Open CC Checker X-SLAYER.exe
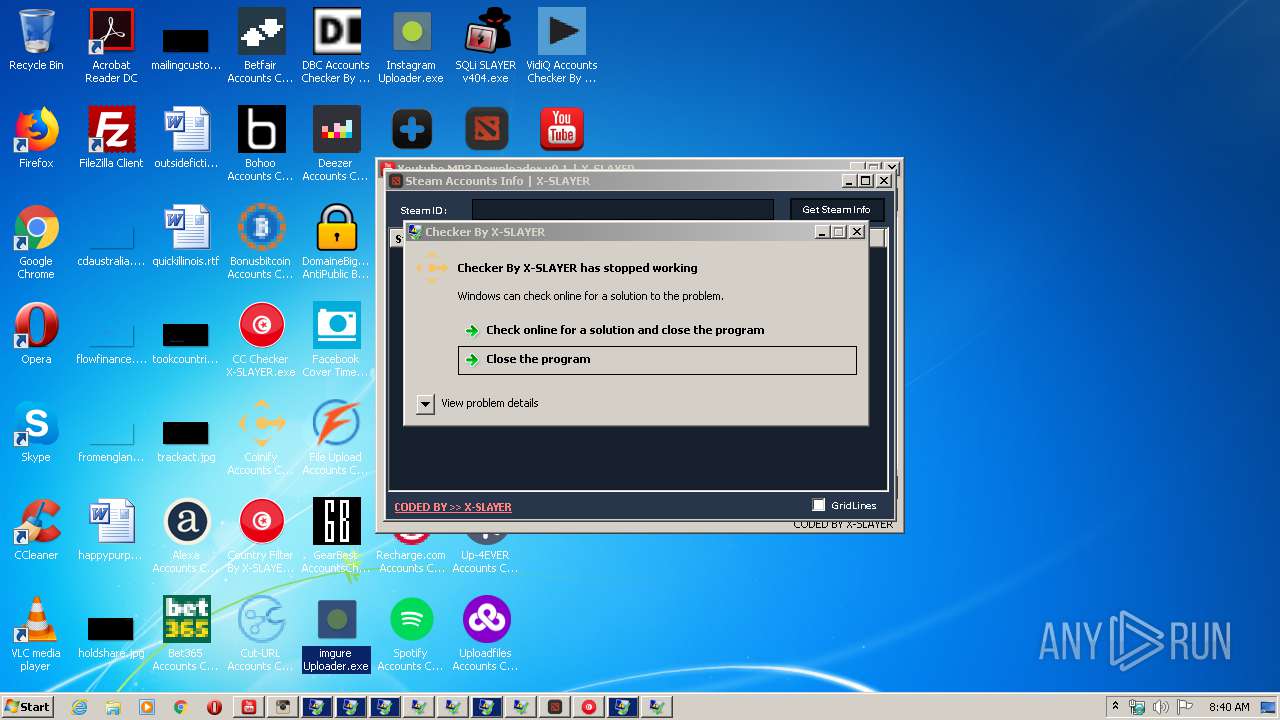The image size is (1280, 720). tap(261, 340)
